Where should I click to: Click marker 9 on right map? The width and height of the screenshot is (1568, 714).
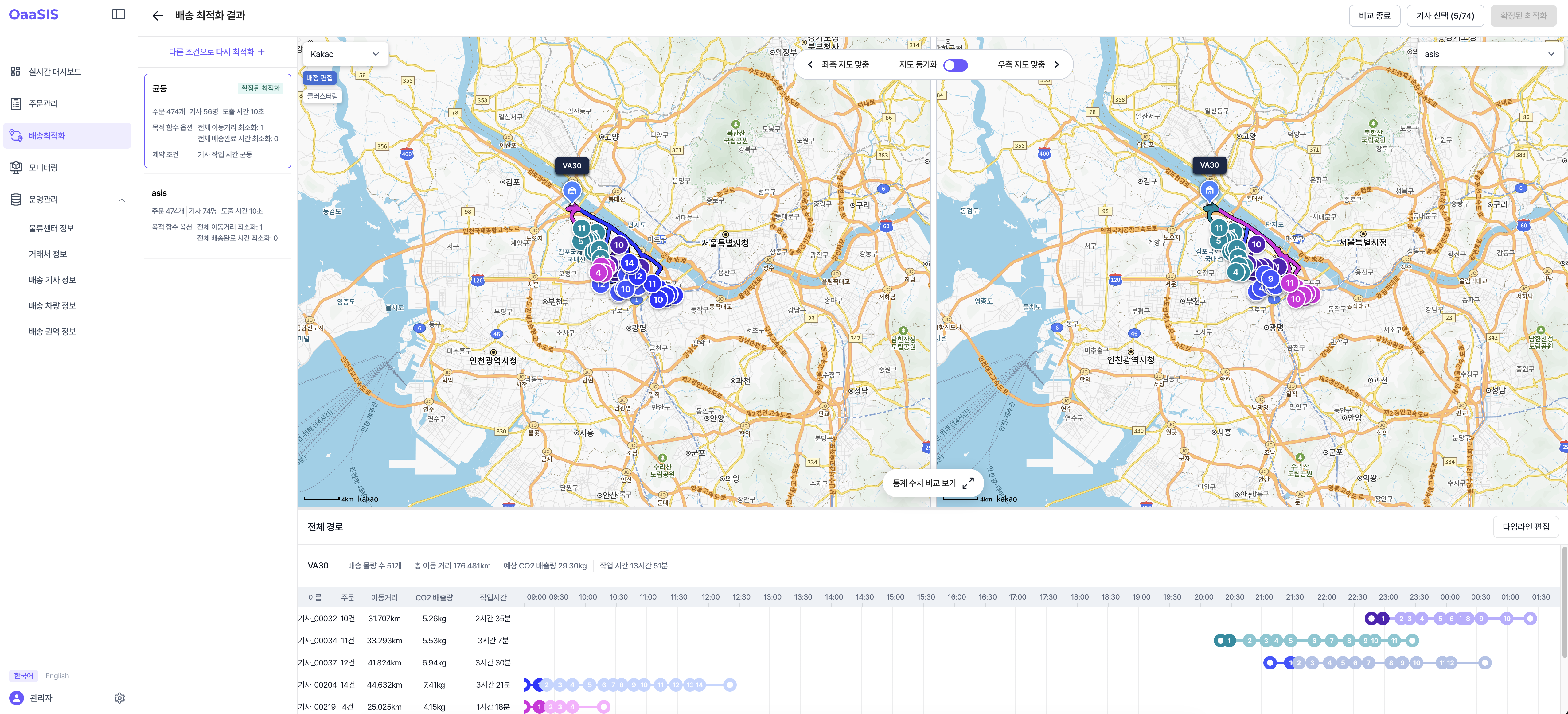pyautogui.click(x=1270, y=279)
